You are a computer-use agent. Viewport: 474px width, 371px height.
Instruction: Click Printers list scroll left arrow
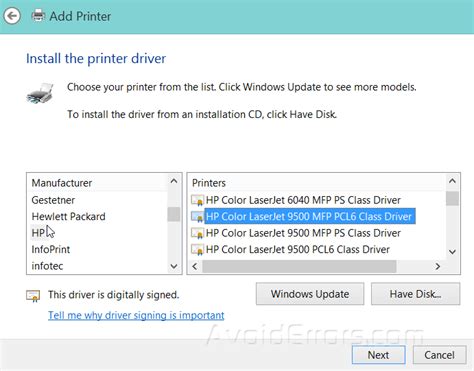195,266
